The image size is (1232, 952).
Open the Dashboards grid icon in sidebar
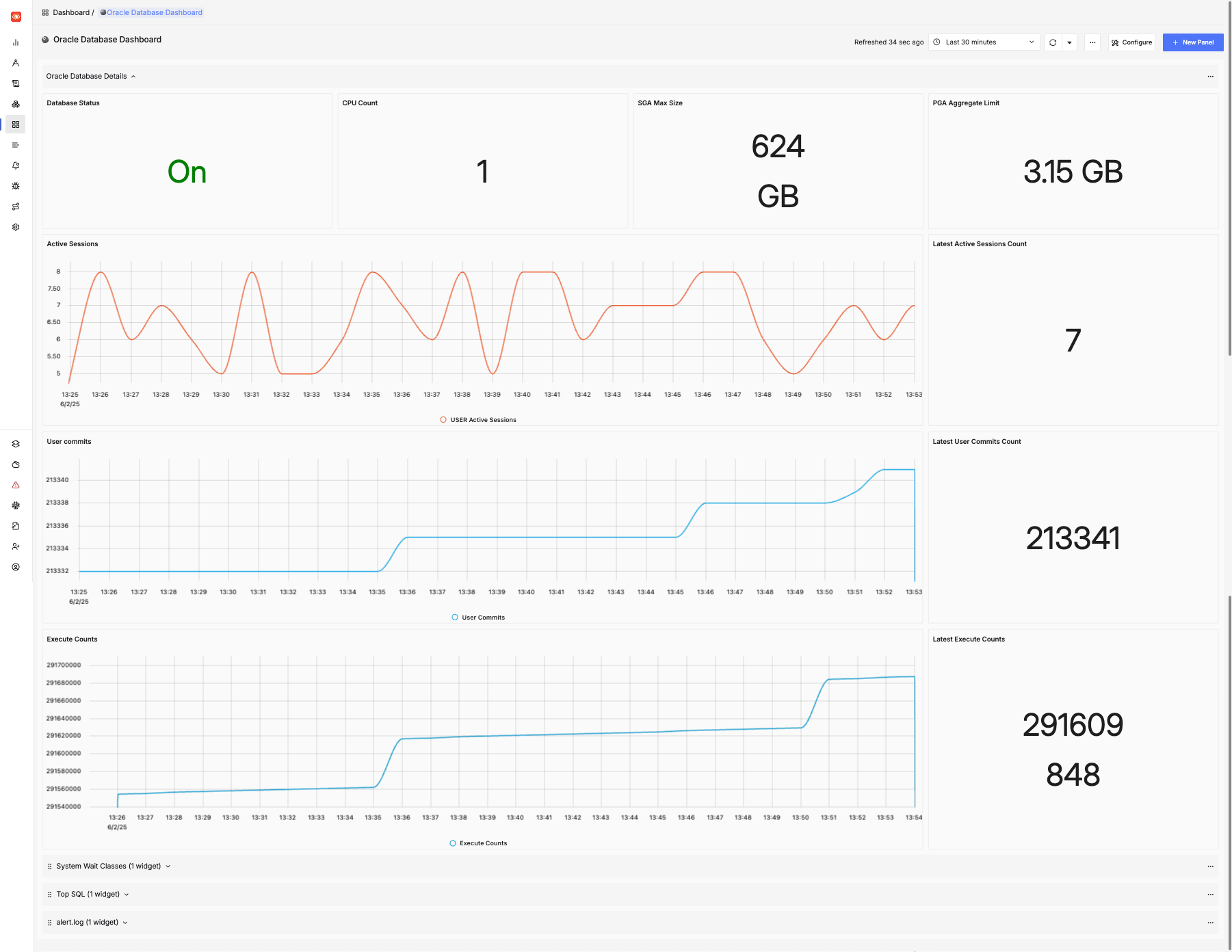(16, 124)
